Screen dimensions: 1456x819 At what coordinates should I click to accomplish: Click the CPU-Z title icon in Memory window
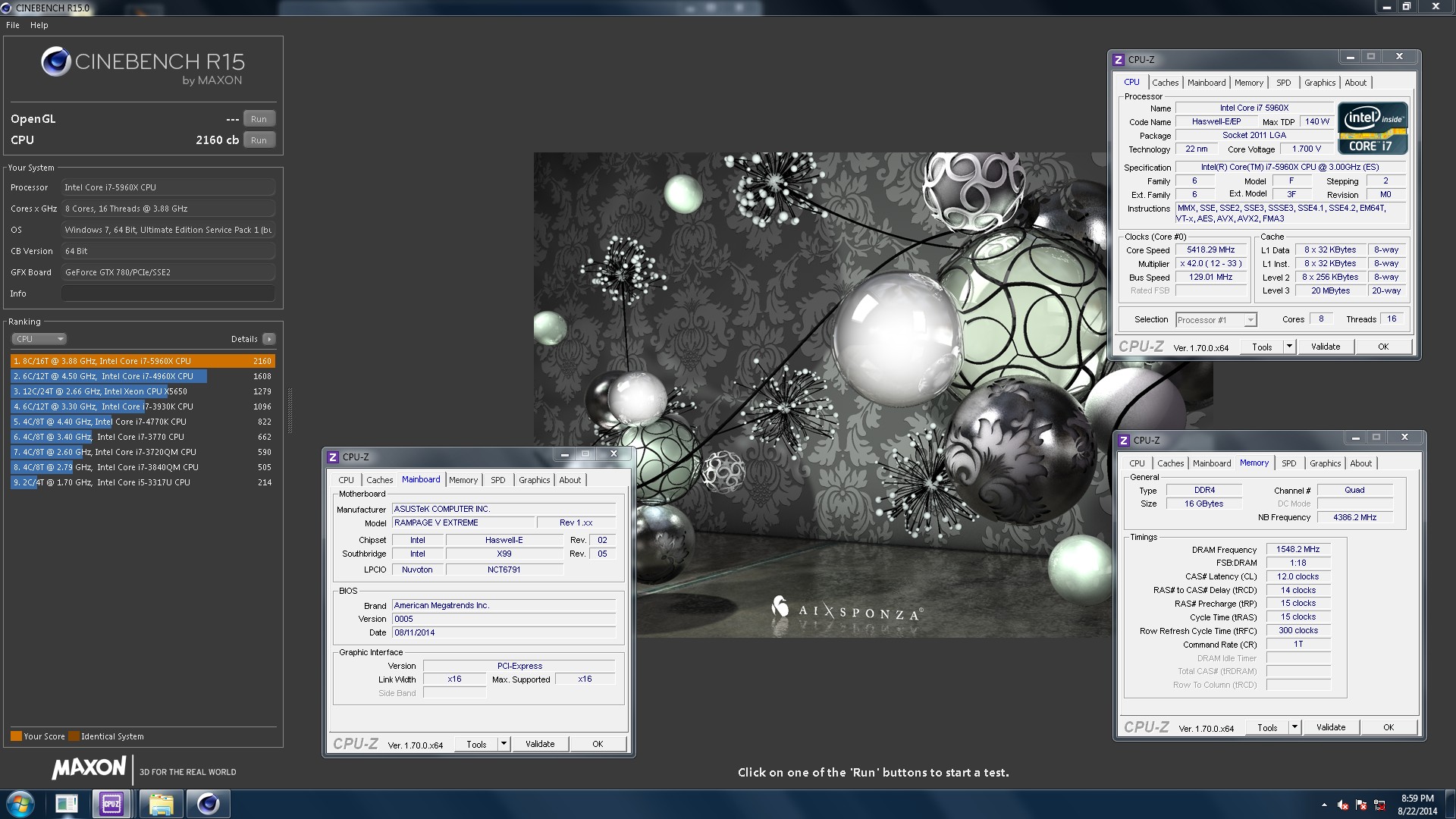pyautogui.click(x=1124, y=441)
